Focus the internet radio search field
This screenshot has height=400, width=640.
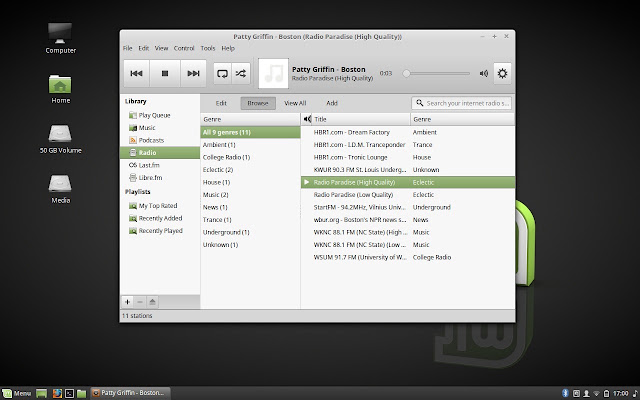click(462, 103)
